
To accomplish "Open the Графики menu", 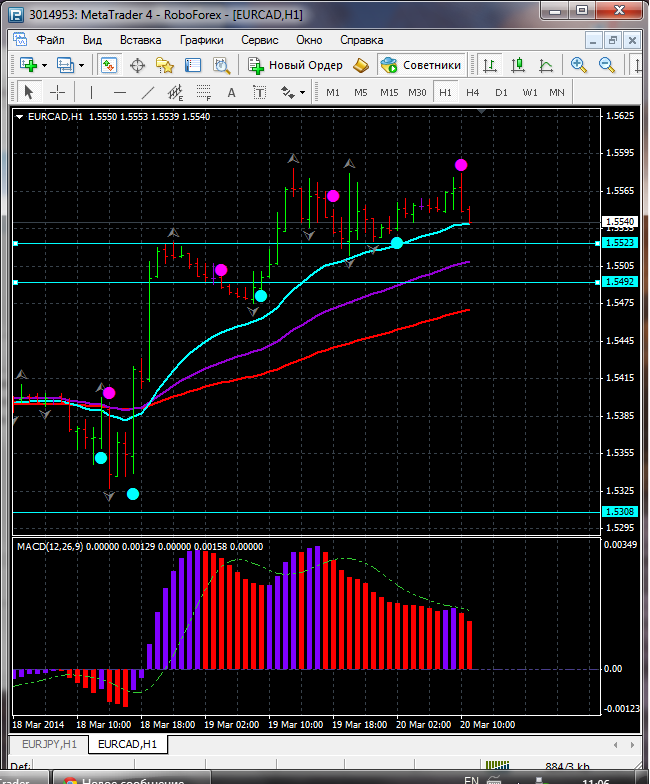I will coord(201,40).
